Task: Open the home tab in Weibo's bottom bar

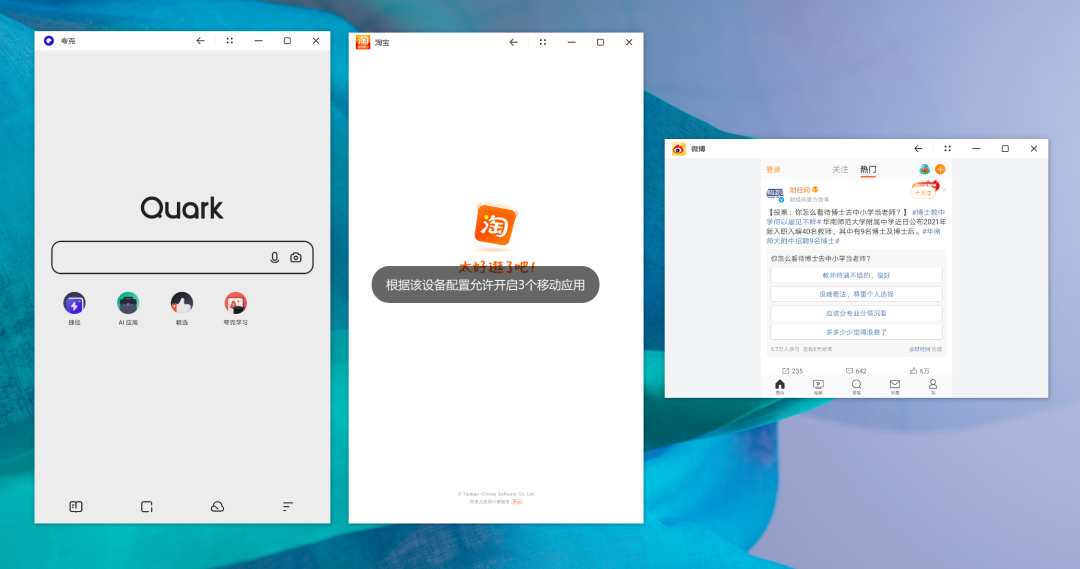Action: point(780,386)
